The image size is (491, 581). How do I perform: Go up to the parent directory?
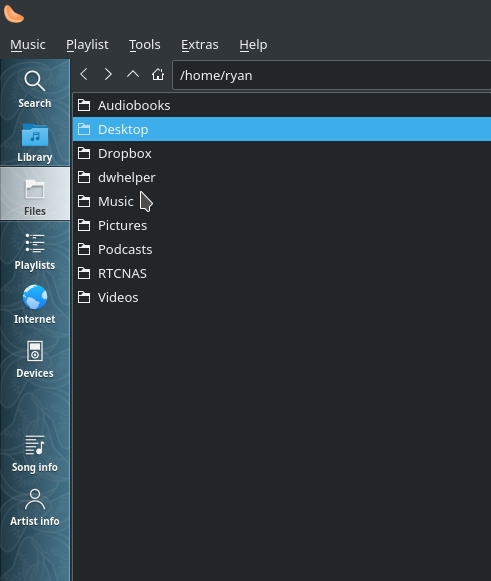[x=133, y=74]
